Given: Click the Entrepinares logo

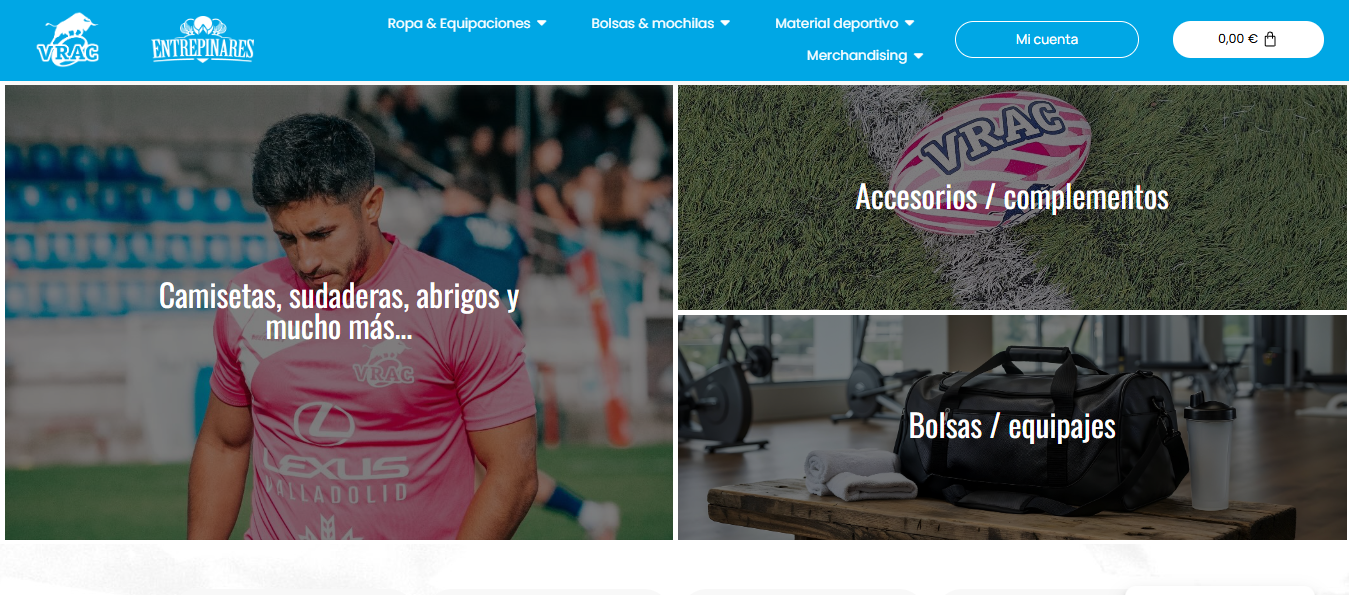Looking at the screenshot, I should point(203,40).
